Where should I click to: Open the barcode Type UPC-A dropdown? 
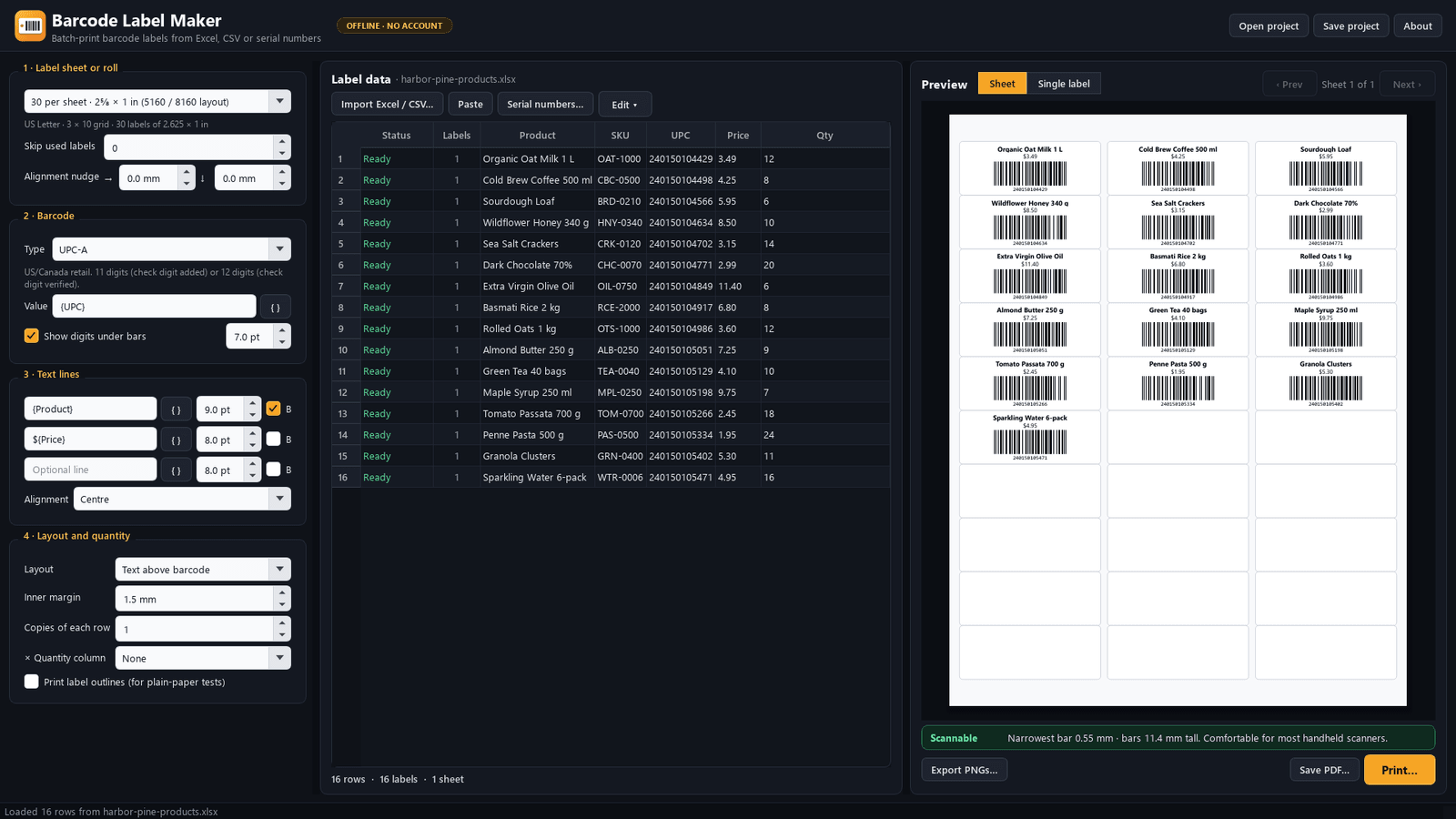tap(171, 249)
